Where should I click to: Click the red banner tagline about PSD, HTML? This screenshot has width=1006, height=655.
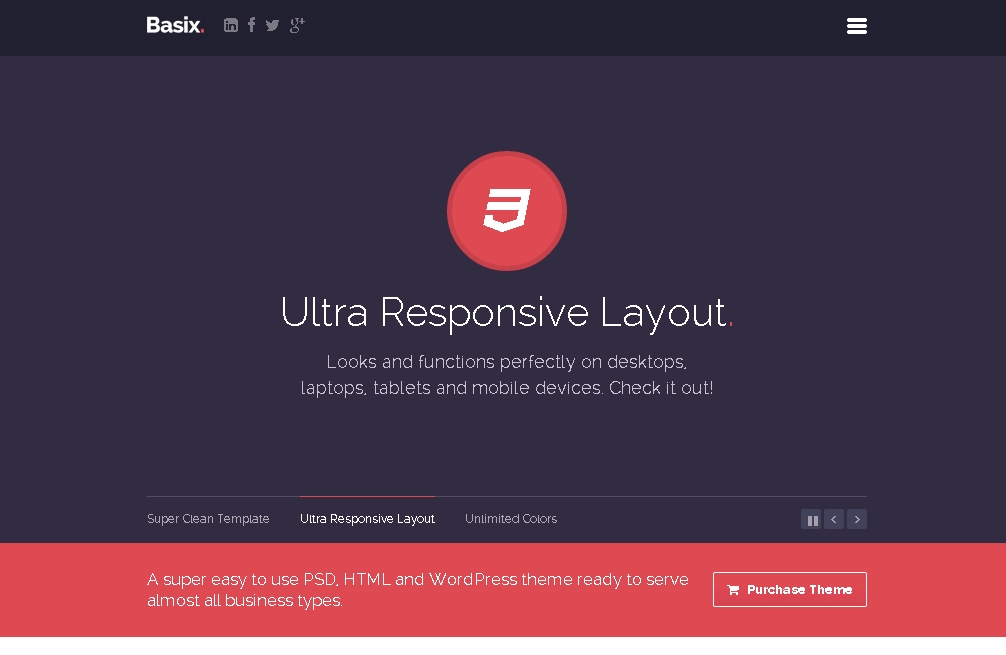[418, 590]
